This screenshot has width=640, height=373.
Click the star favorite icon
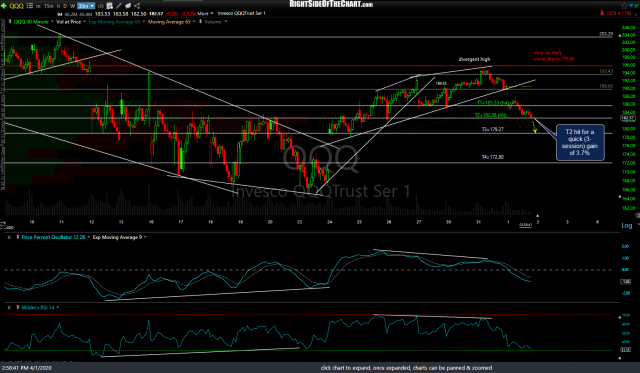coord(624,6)
